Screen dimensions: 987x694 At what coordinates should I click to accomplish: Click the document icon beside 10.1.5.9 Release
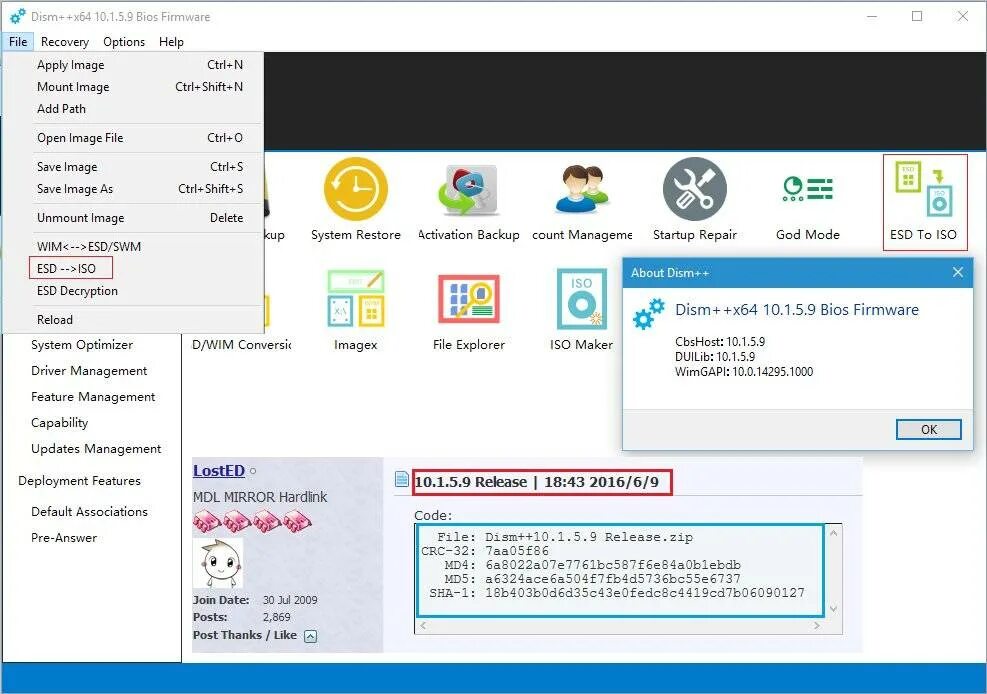point(401,479)
